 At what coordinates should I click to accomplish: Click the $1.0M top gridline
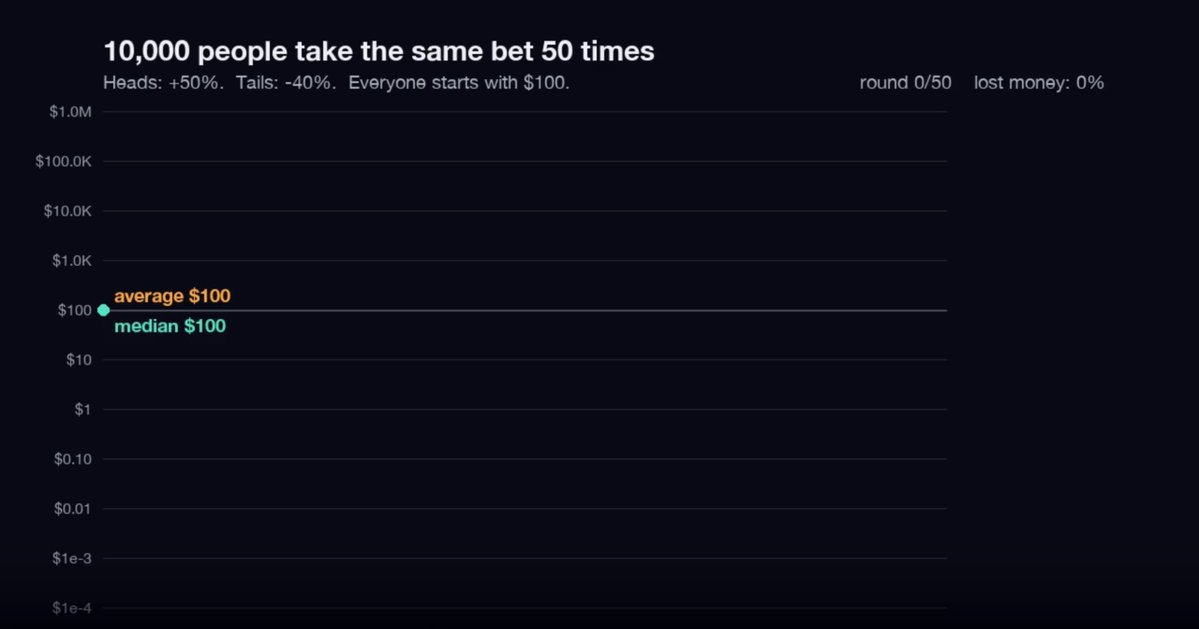[525, 112]
